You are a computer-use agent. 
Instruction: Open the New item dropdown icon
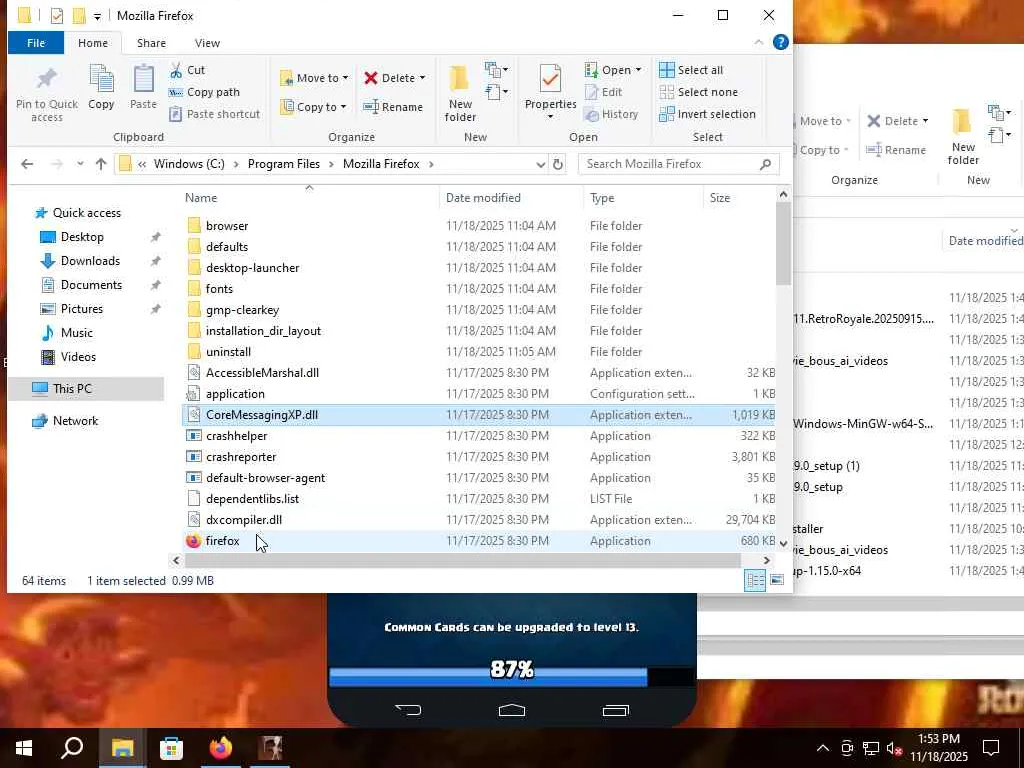[x=496, y=69]
